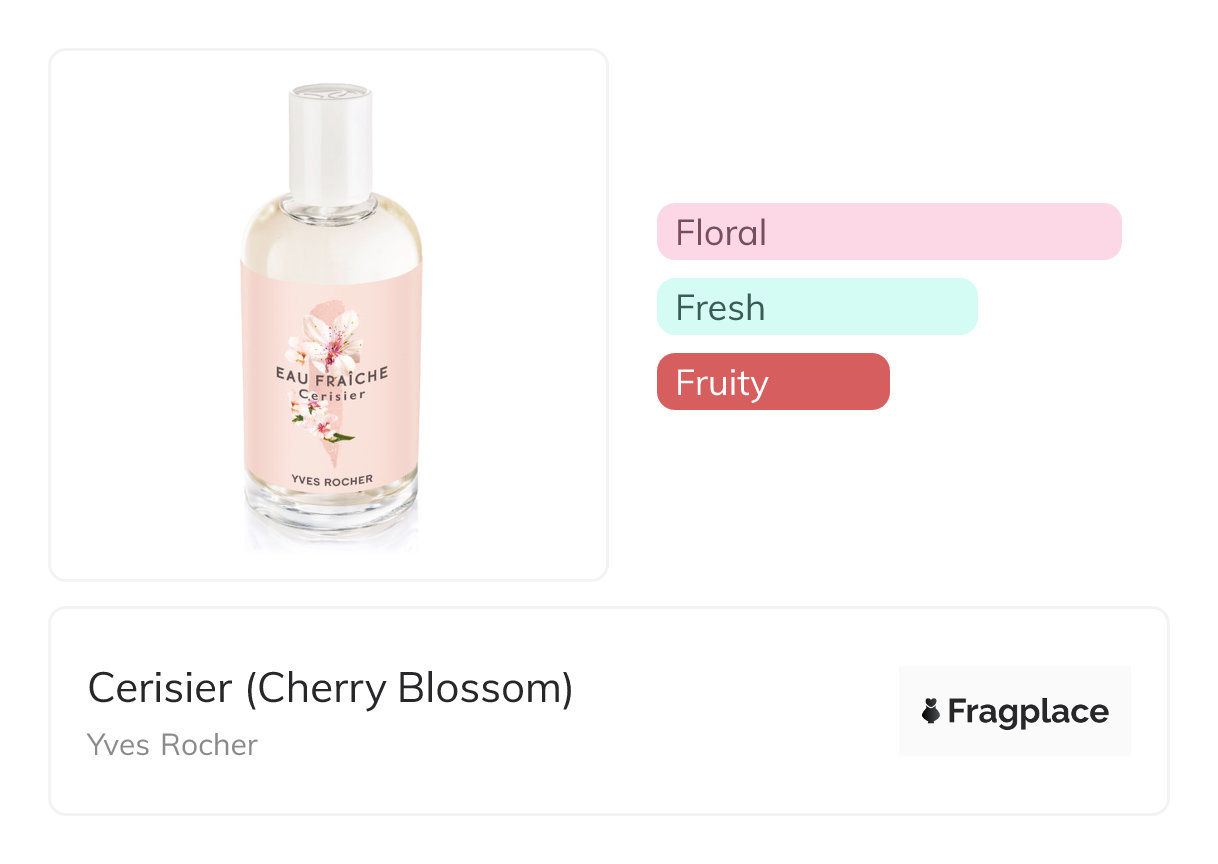Click the white bottle cap
Screen dimensions: 1218x864
pos(331,140)
